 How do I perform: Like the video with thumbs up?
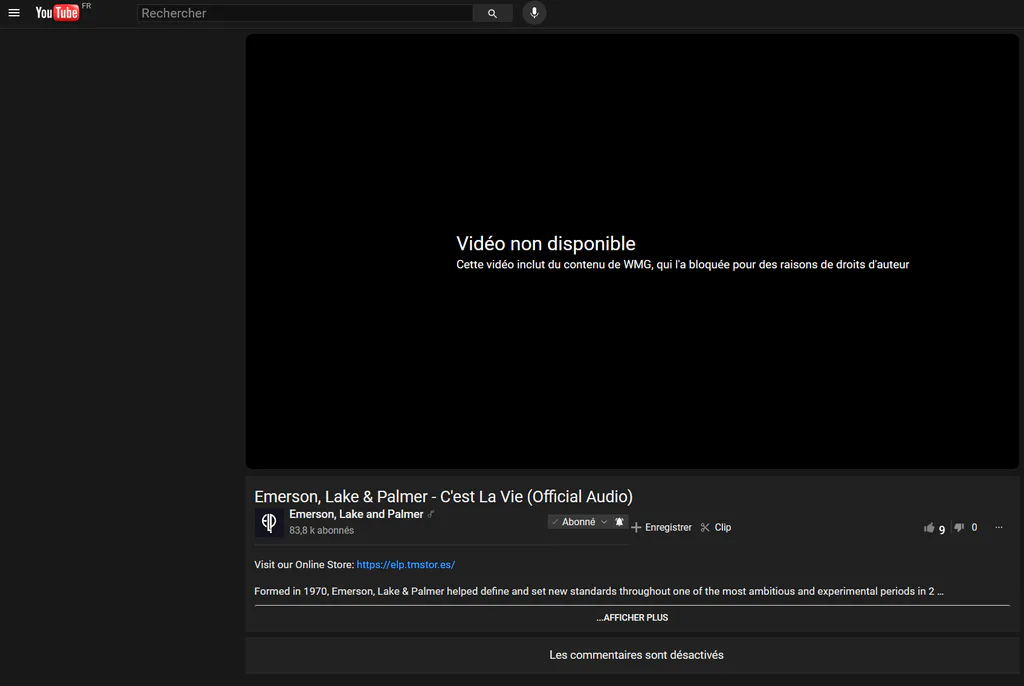coord(929,527)
